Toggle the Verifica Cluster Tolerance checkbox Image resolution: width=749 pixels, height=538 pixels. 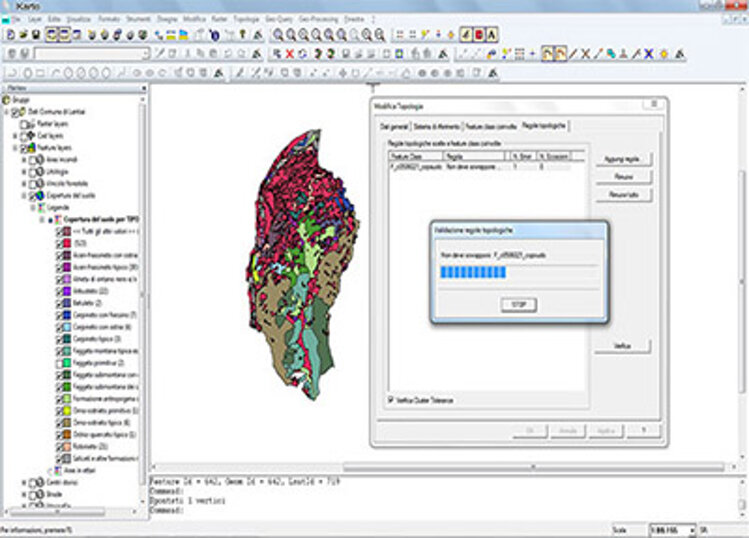click(390, 400)
